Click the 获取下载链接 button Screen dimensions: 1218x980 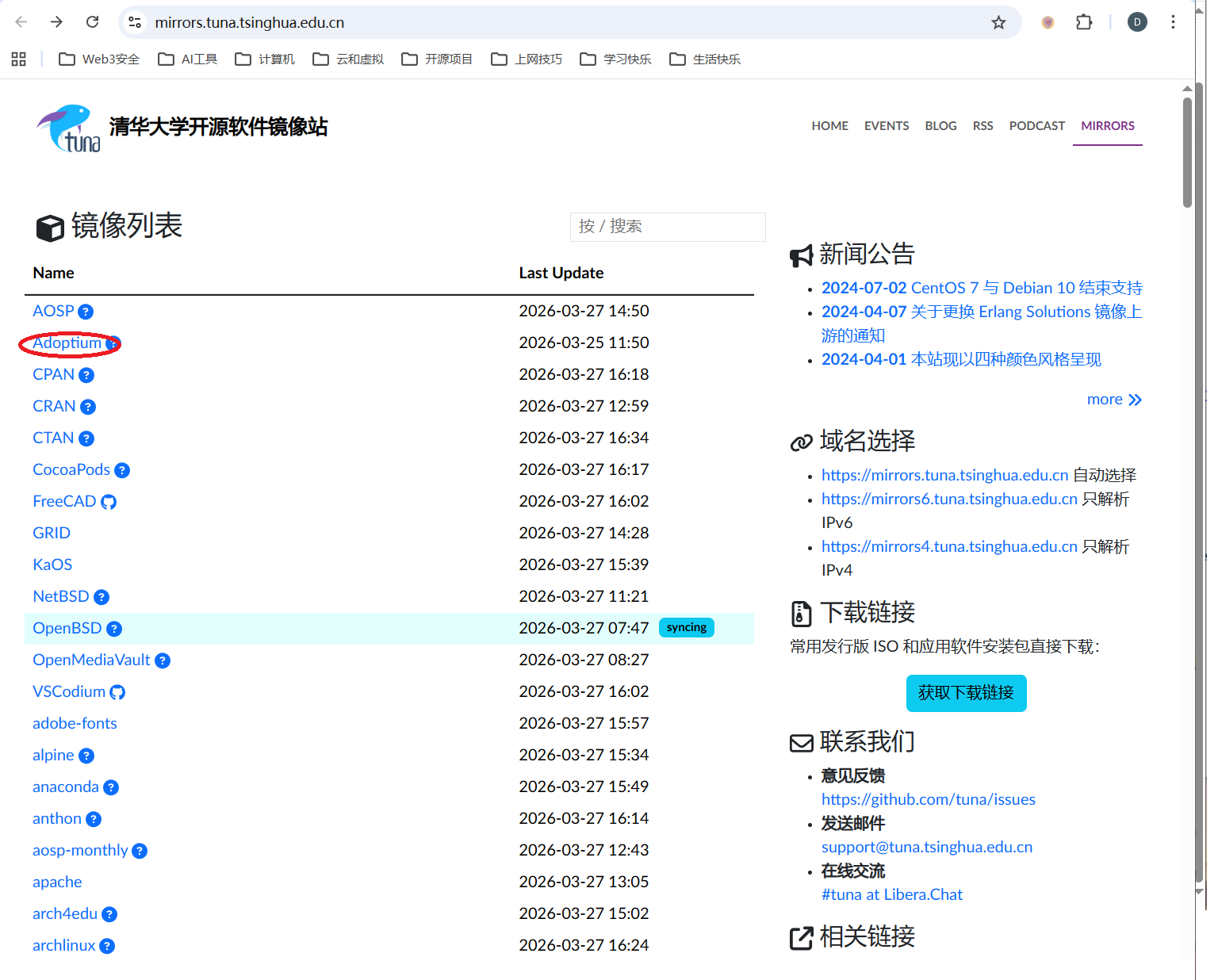pyautogui.click(x=966, y=693)
